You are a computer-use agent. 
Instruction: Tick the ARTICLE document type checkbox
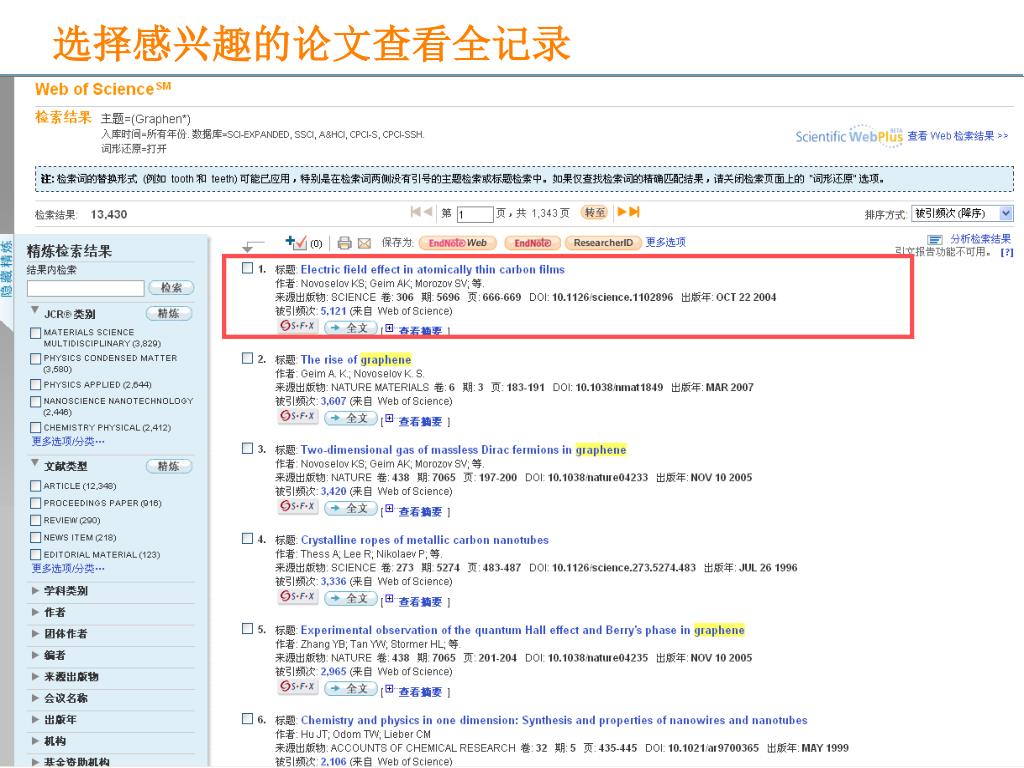[x=36, y=486]
